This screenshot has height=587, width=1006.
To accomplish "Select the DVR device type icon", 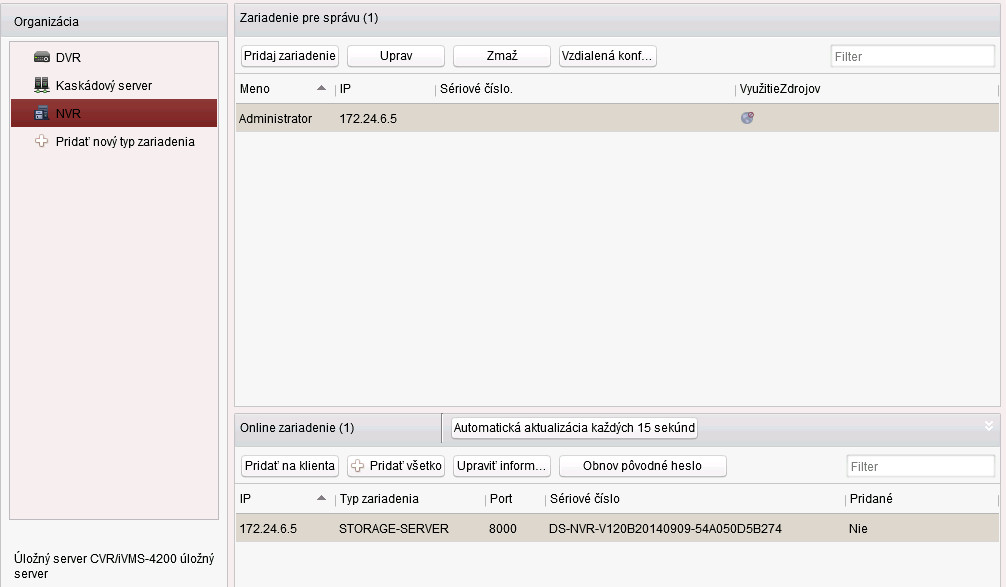I will [42, 57].
